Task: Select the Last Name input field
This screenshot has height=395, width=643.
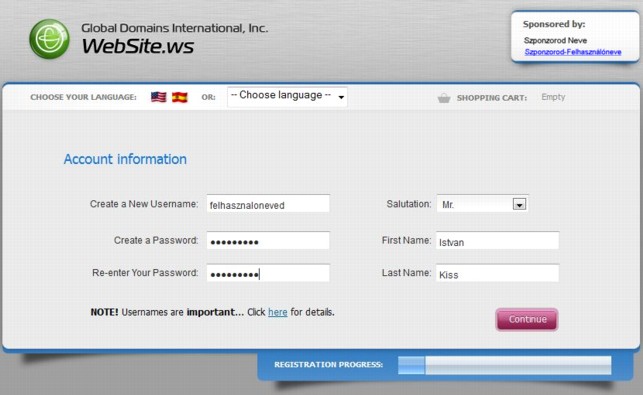Action: tap(497, 273)
